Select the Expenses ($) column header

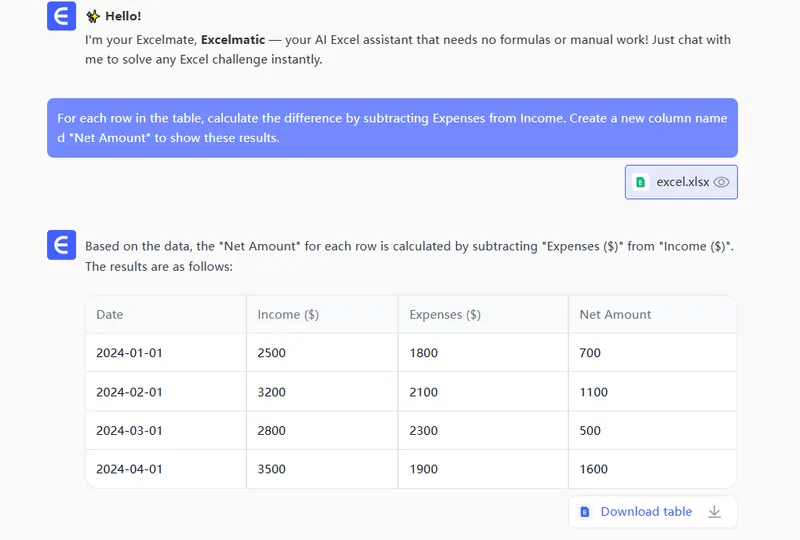(445, 314)
